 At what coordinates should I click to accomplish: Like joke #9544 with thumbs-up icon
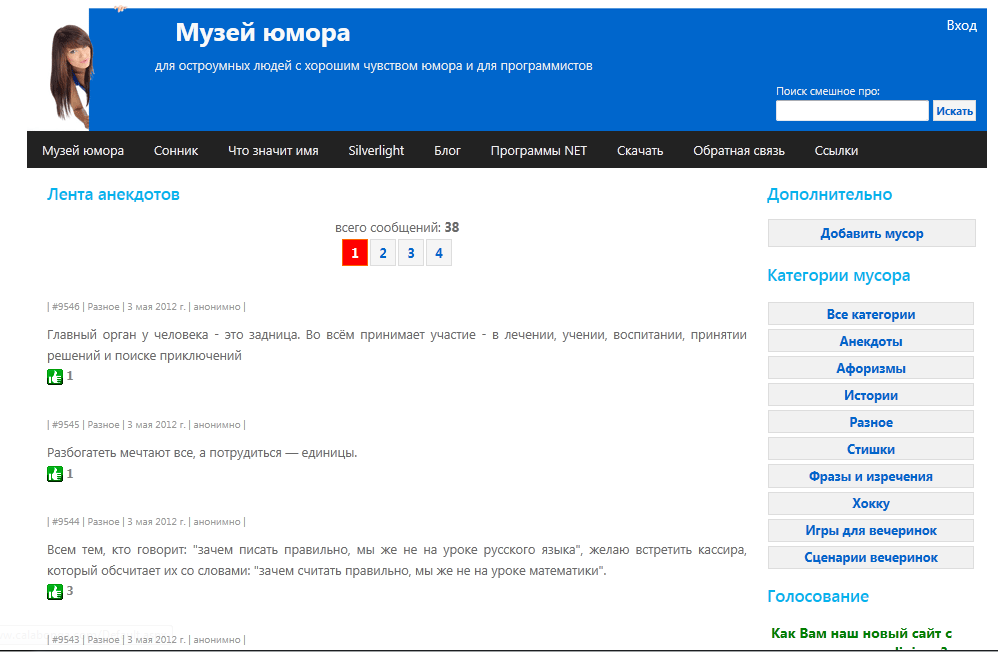pyautogui.click(x=55, y=592)
